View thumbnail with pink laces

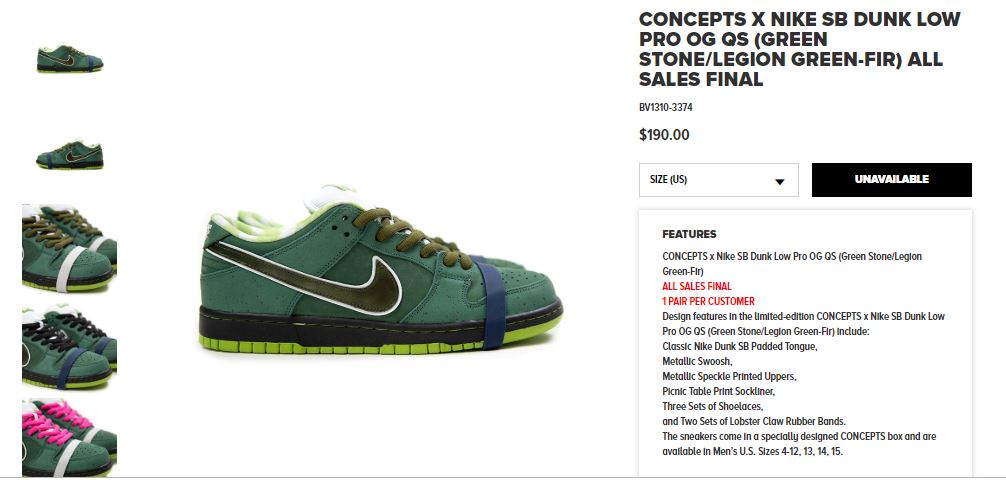point(69,438)
